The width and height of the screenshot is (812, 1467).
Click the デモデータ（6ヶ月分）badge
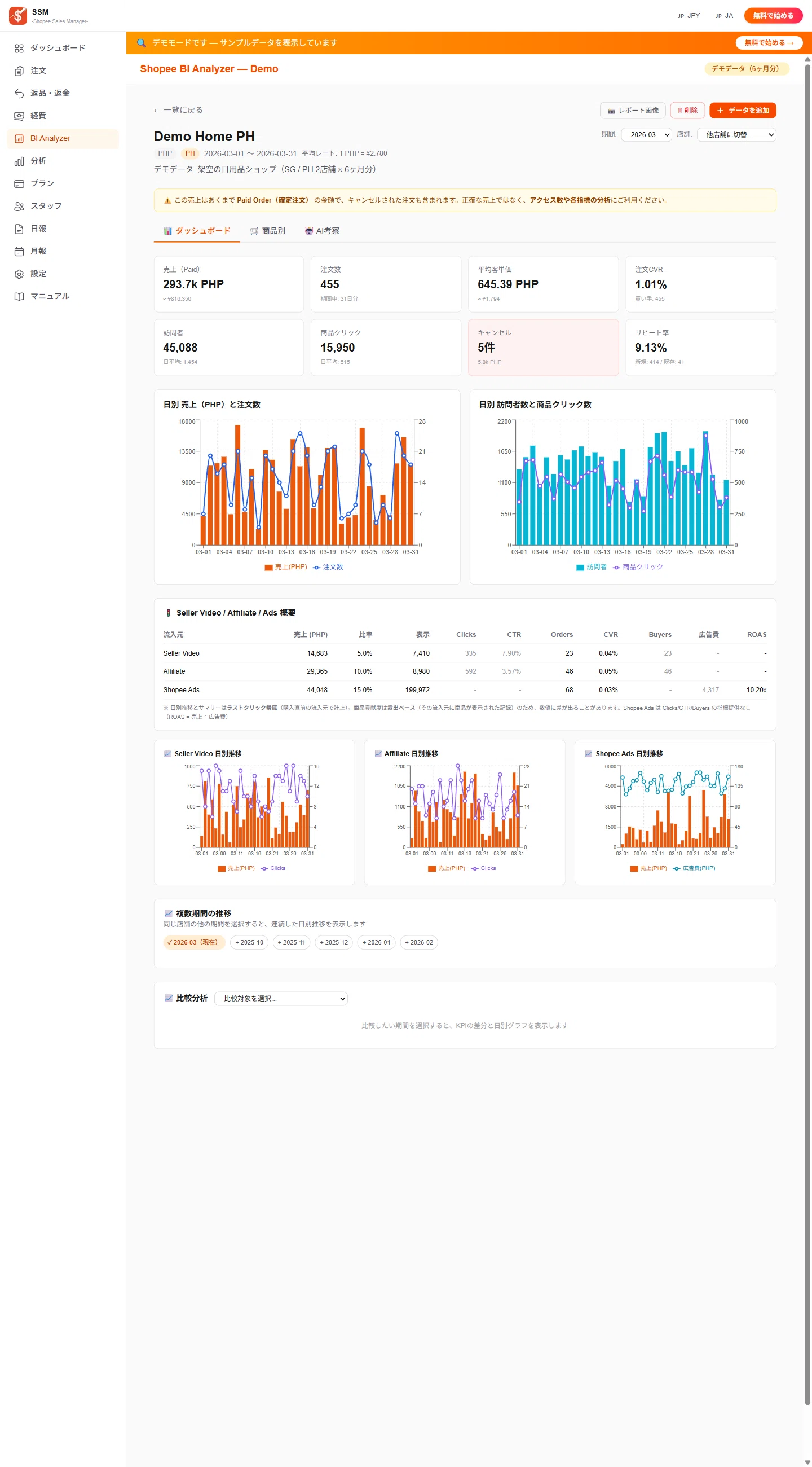(x=747, y=69)
